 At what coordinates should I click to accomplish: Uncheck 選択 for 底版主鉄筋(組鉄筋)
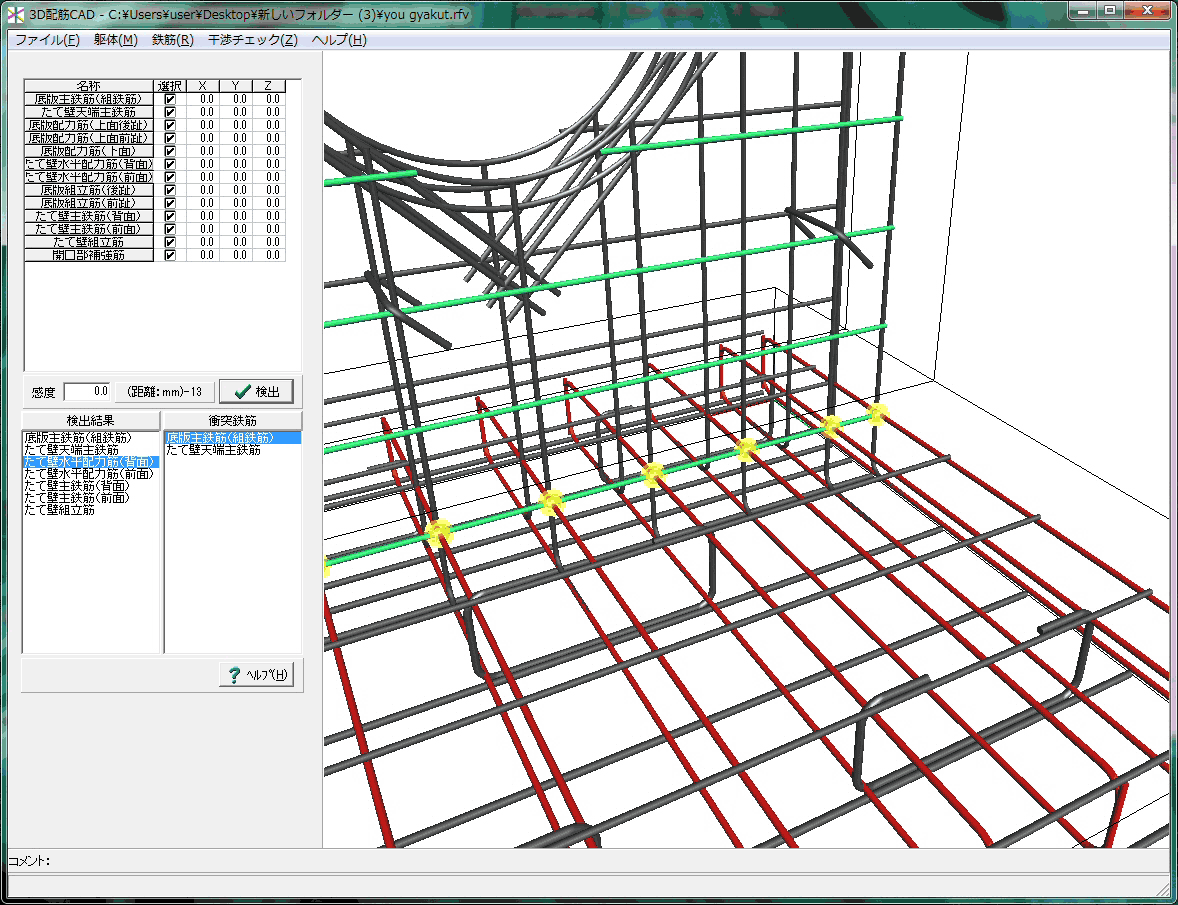point(170,99)
